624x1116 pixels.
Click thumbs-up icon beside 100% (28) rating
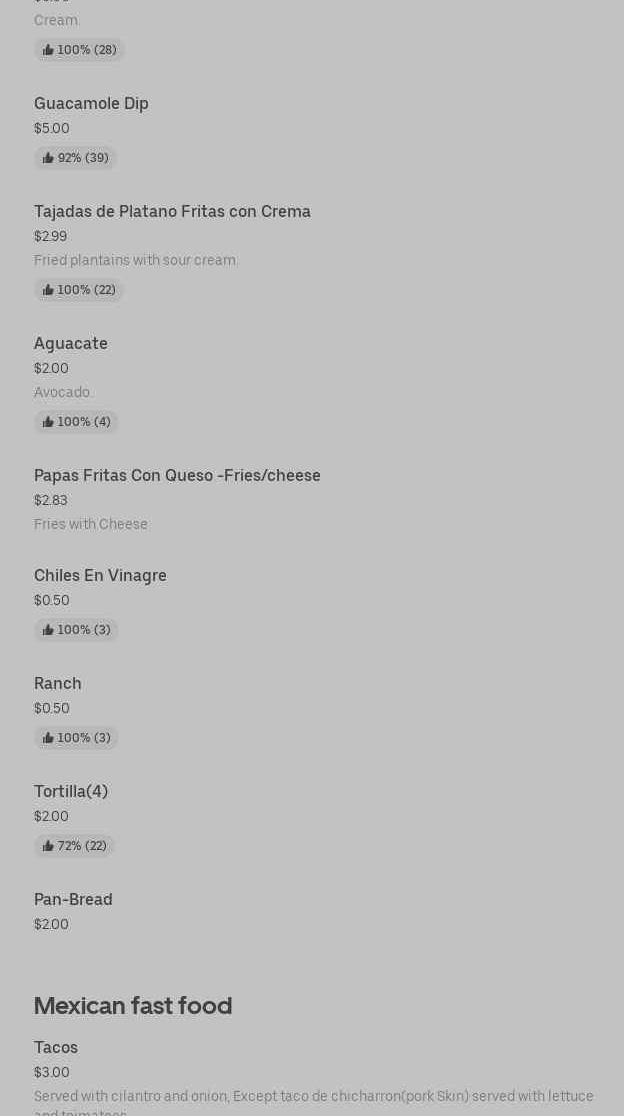pyautogui.click(x=48, y=50)
